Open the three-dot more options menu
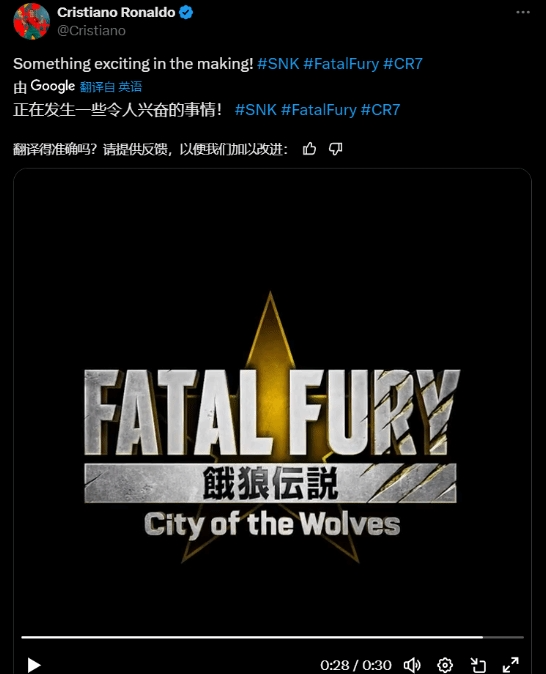Image resolution: width=546 pixels, height=674 pixels. [523, 12]
